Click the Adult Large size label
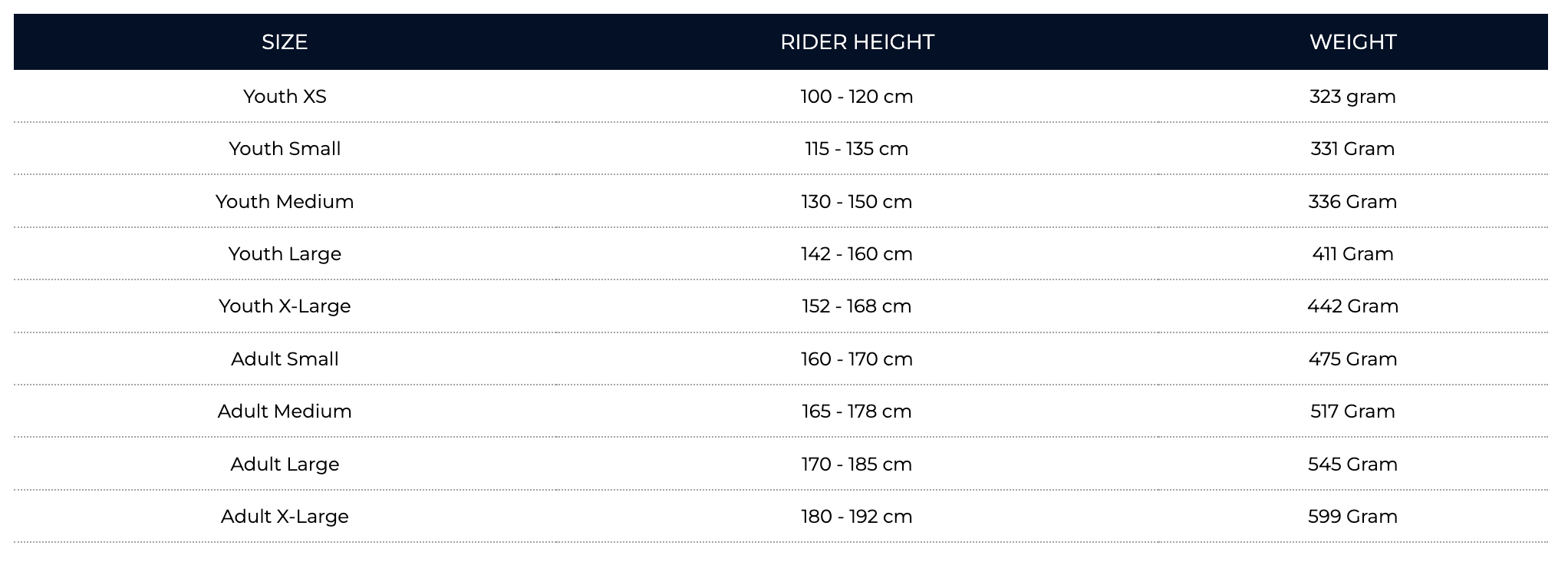Screen dimensions: 1568x562 pos(285,464)
